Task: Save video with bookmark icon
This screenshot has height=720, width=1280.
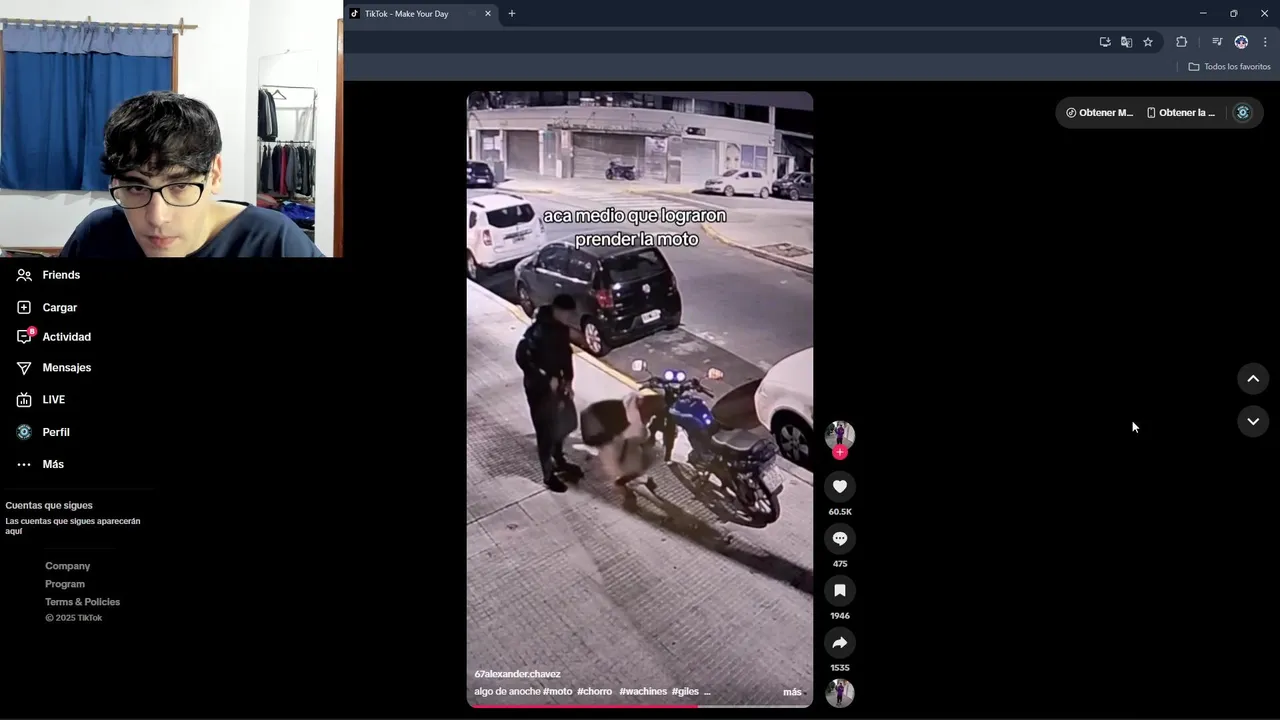Action: point(840,590)
